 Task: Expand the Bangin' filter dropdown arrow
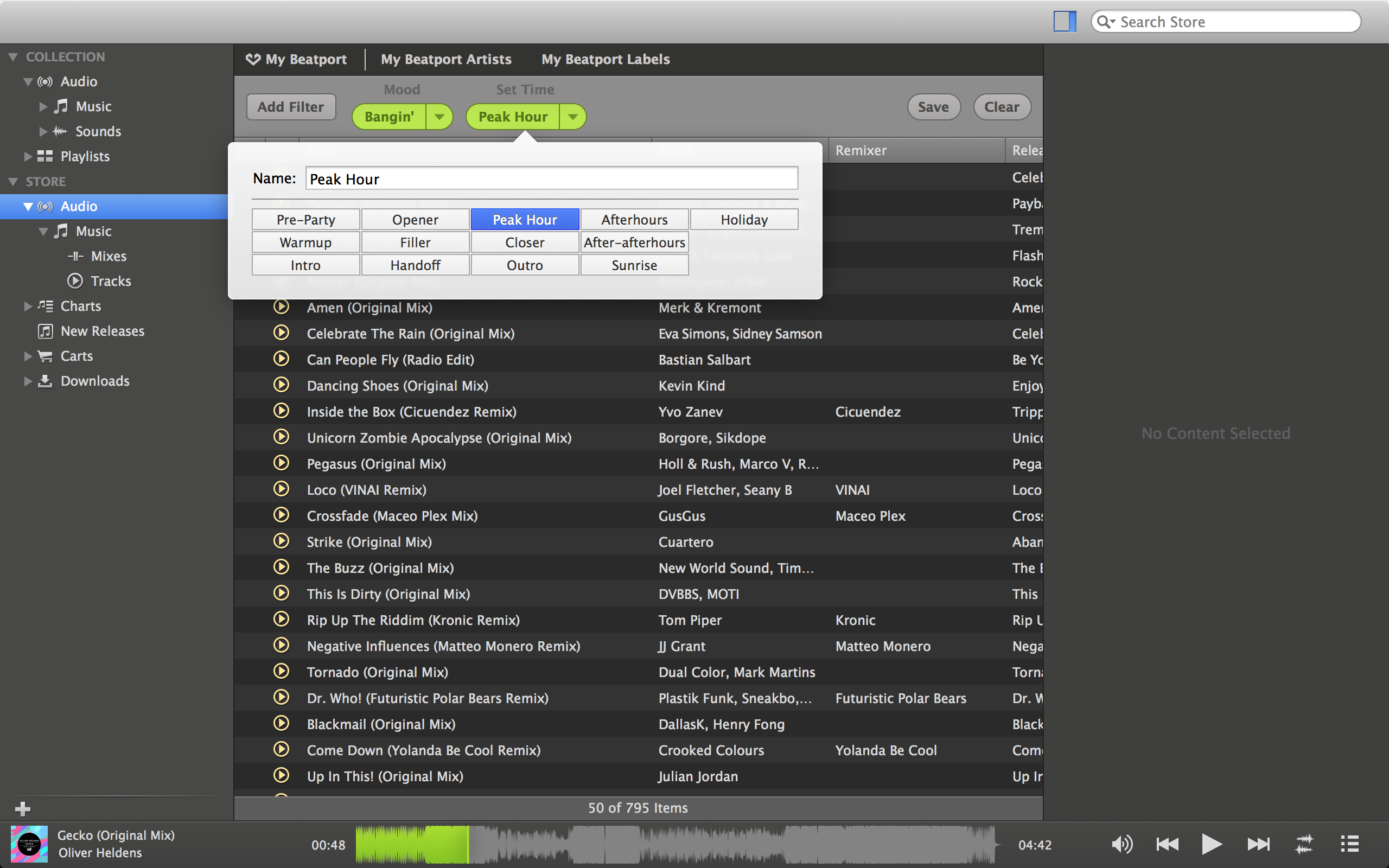click(439, 117)
